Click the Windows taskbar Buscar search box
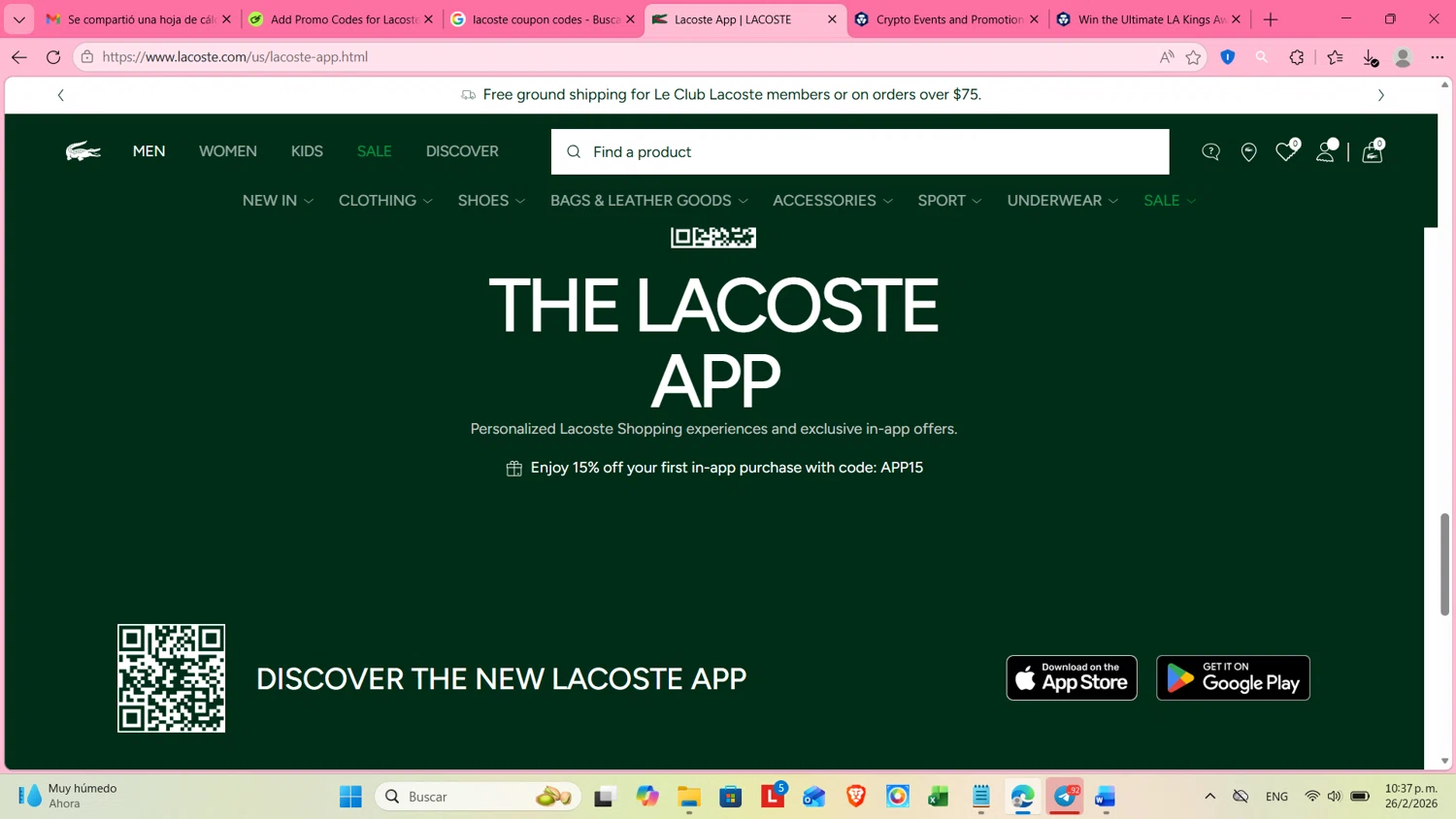The image size is (1456, 819). pyautogui.click(x=478, y=797)
